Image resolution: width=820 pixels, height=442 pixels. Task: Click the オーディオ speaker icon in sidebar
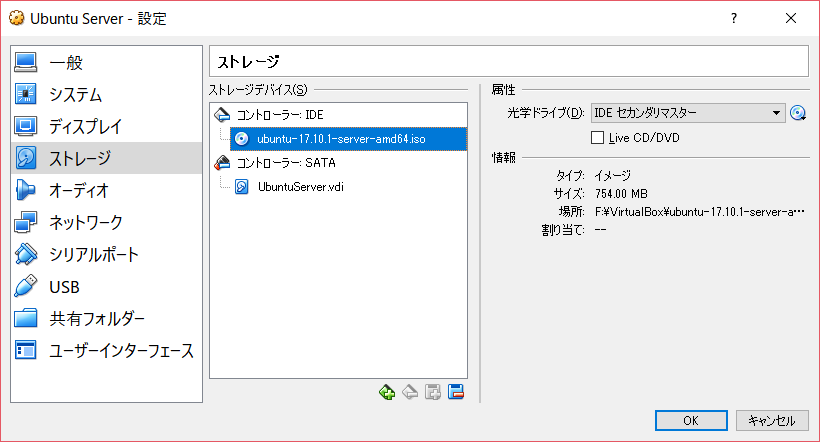[x=26, y=190]
